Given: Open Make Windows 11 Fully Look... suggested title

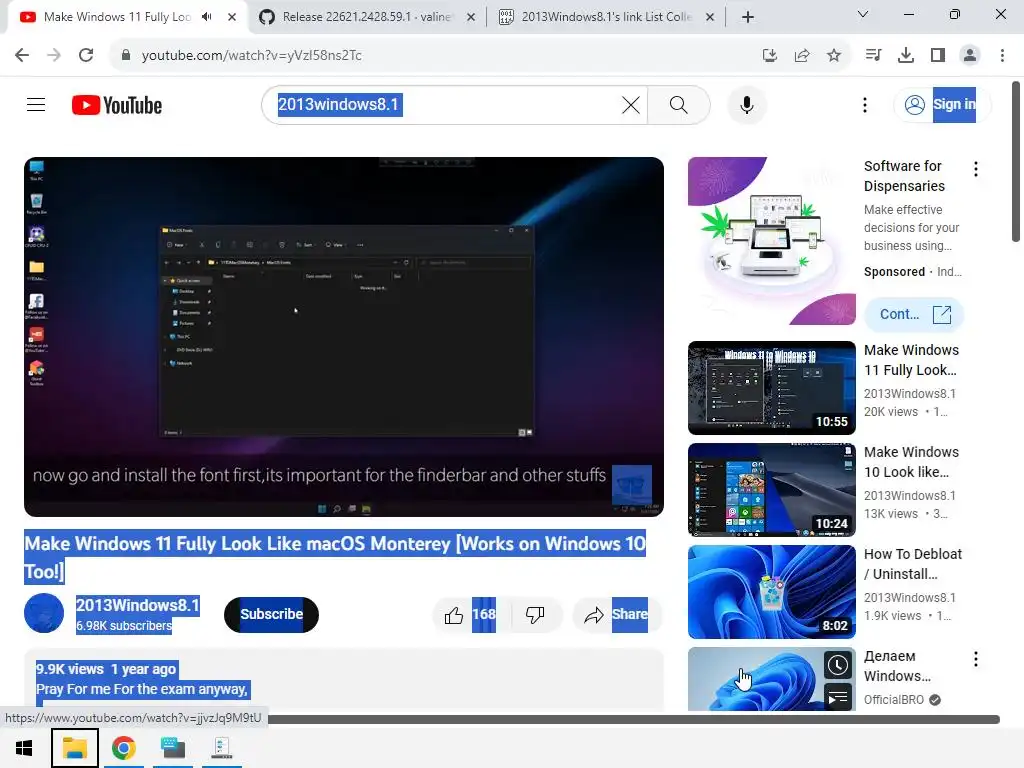Looking at the screenshot, I should [x=911, y=360].
